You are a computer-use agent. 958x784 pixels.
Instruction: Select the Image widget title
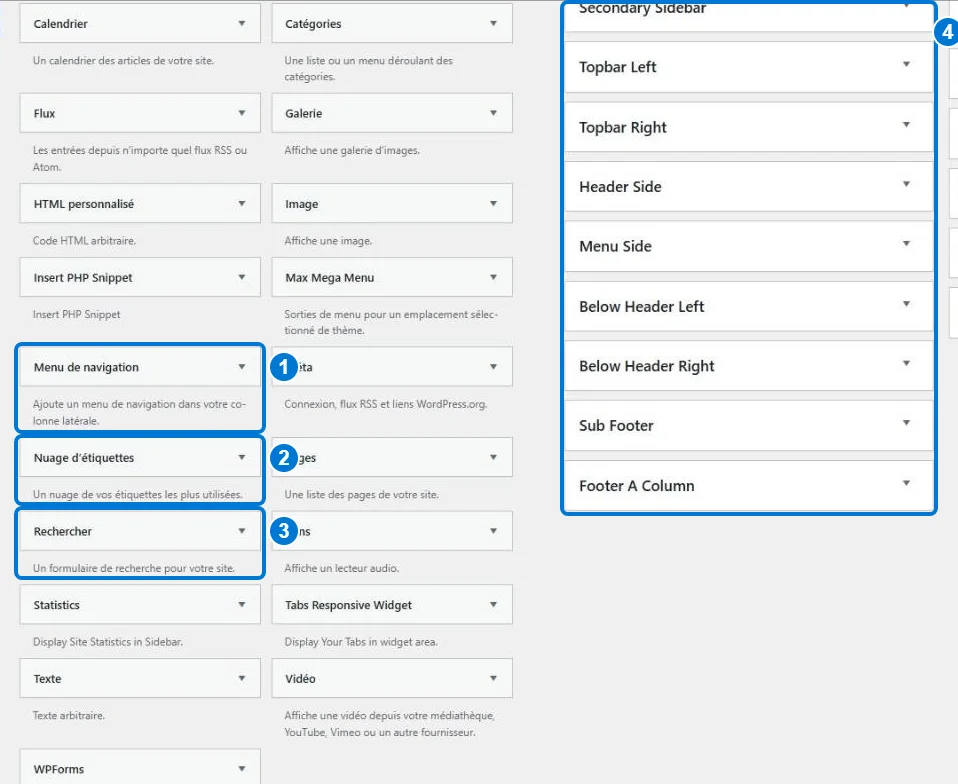click(301, 204)
